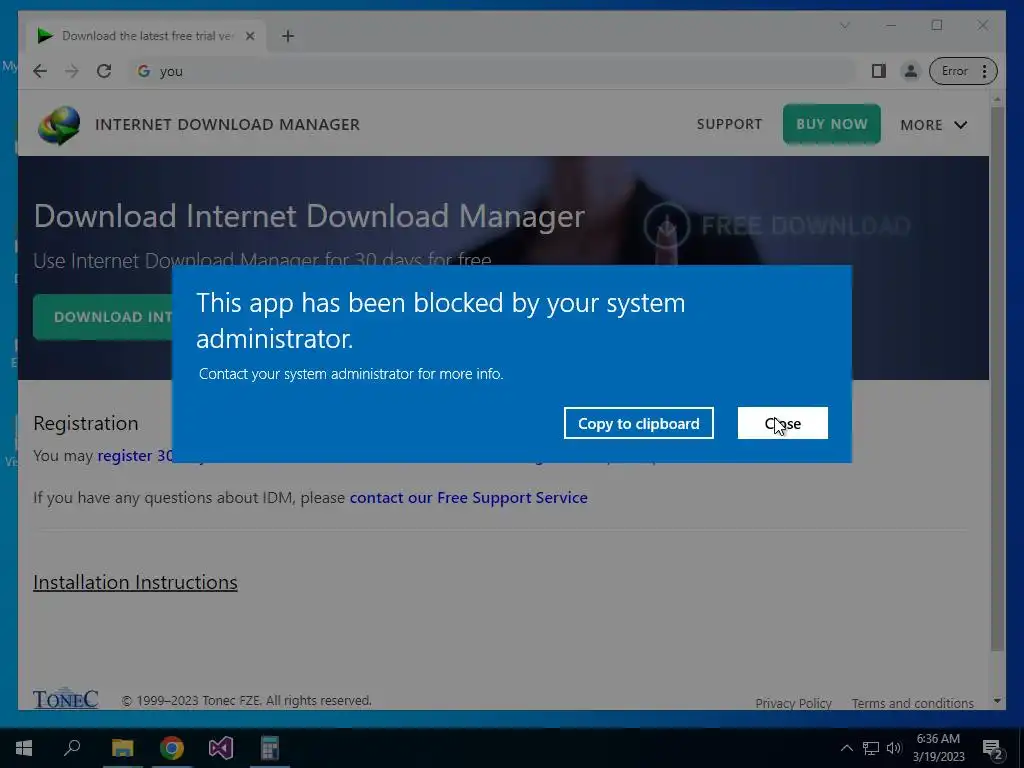This screenshot has height=768, width=1024.
Task: Open Terms and conditions link
Action: pos(912,703)
